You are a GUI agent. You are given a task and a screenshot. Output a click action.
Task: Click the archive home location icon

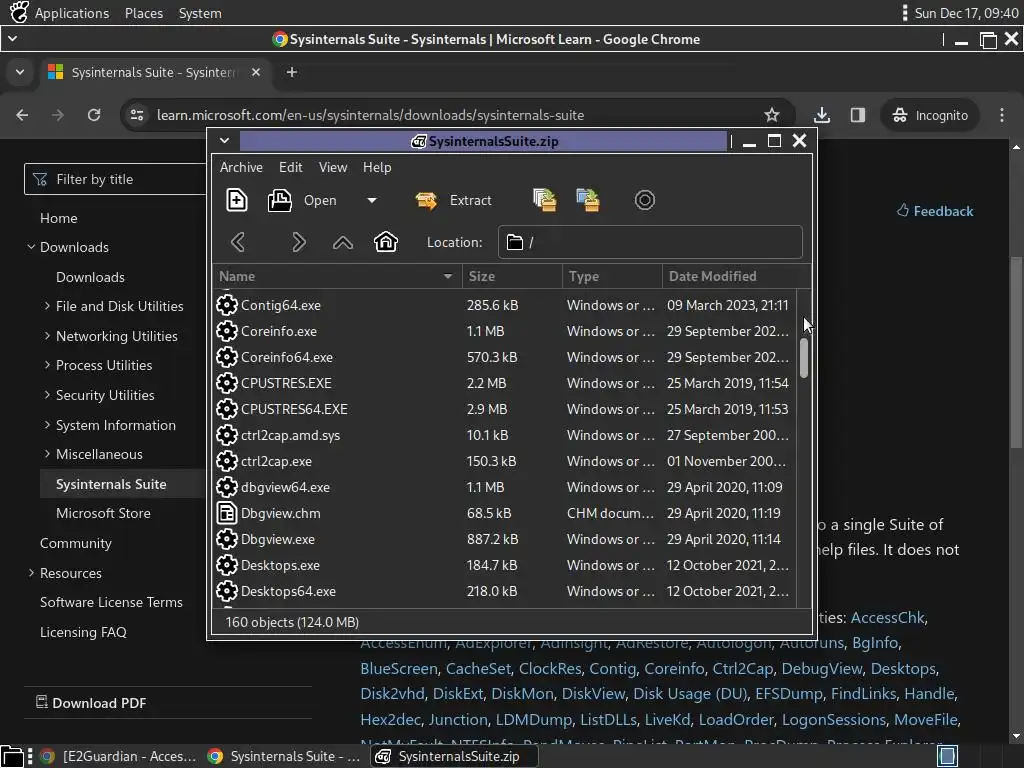pos(385,242)
